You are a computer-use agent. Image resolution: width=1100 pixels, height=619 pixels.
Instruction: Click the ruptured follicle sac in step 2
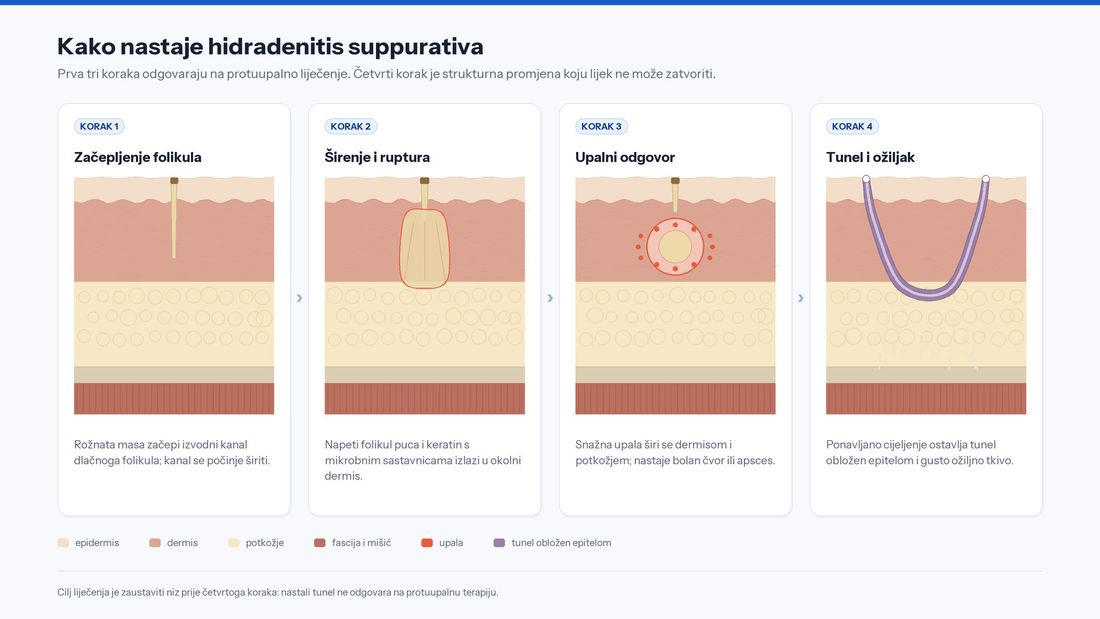coord(424,248)
